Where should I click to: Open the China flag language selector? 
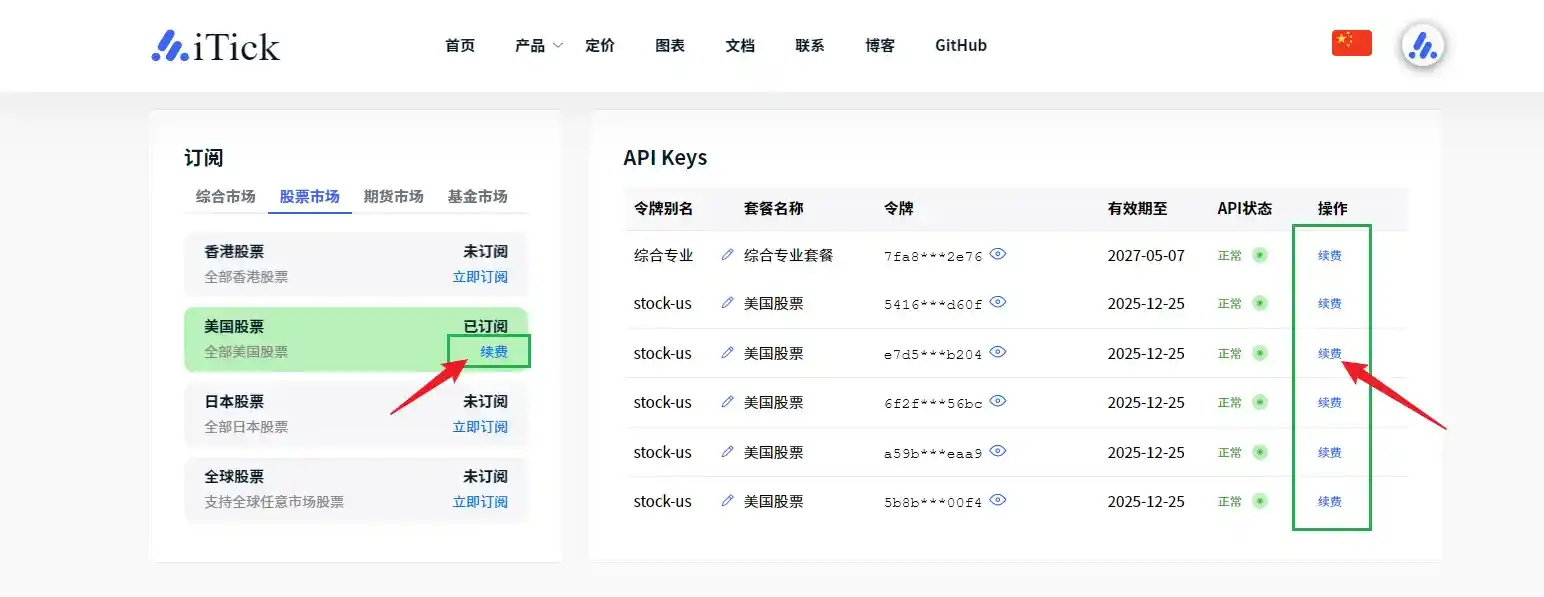coord(1351,43)
